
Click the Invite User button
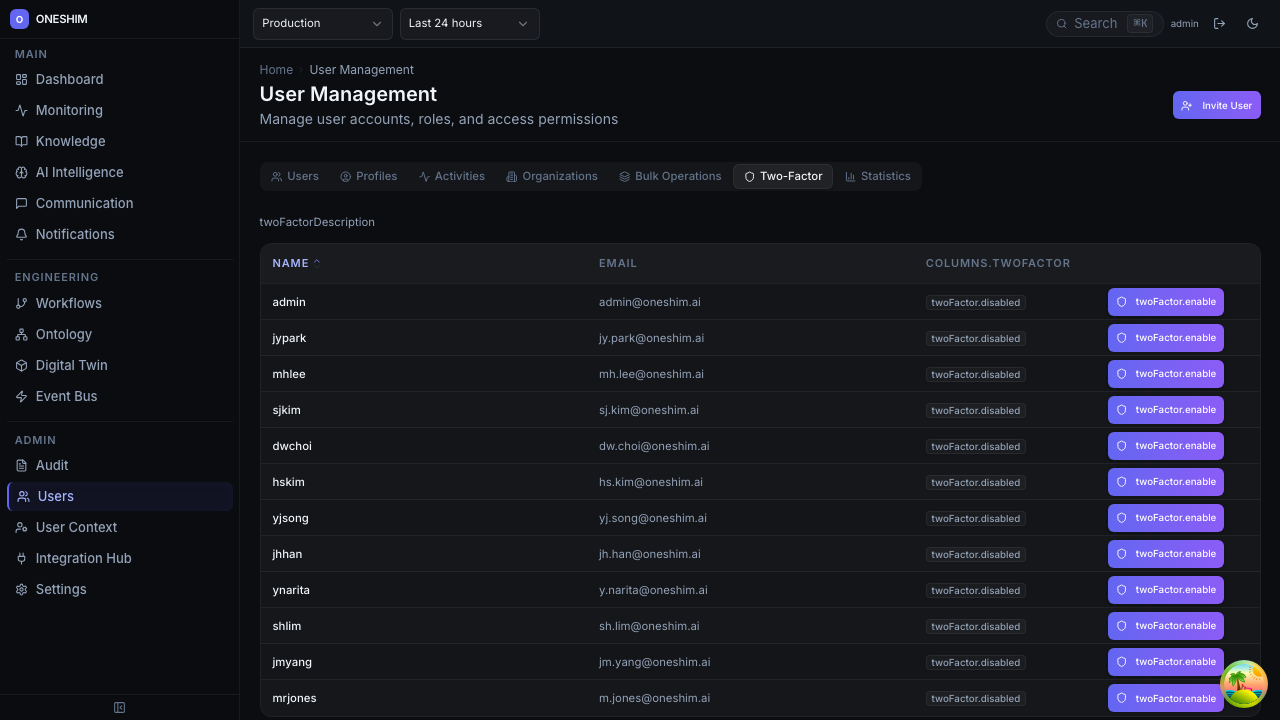(x=1216, y=105)
